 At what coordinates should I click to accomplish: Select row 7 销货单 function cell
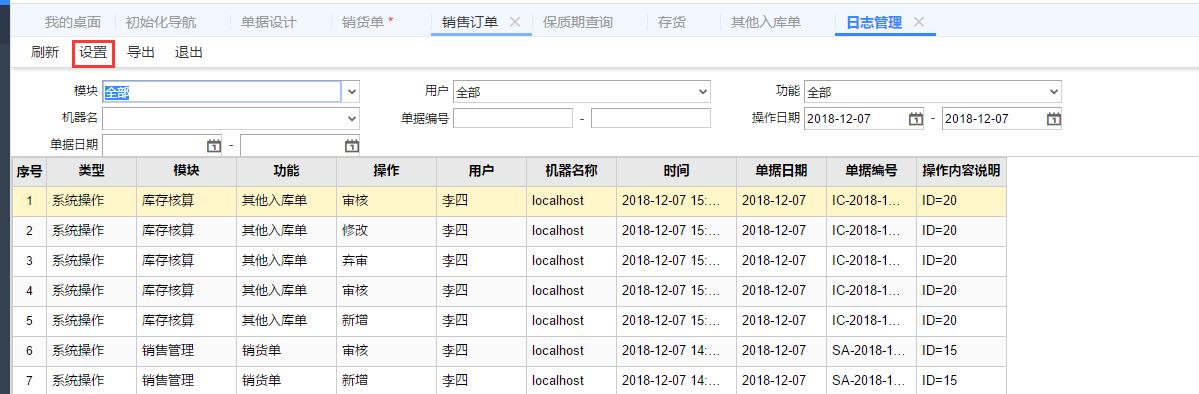(x=287, y=380)
